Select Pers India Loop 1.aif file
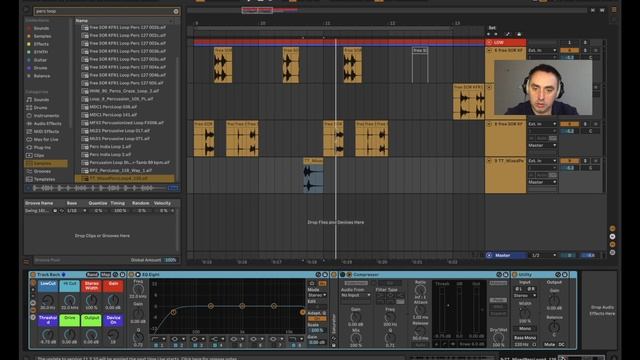Image resolution: width=640 pixels, height=360 pixels. (110, 147)
